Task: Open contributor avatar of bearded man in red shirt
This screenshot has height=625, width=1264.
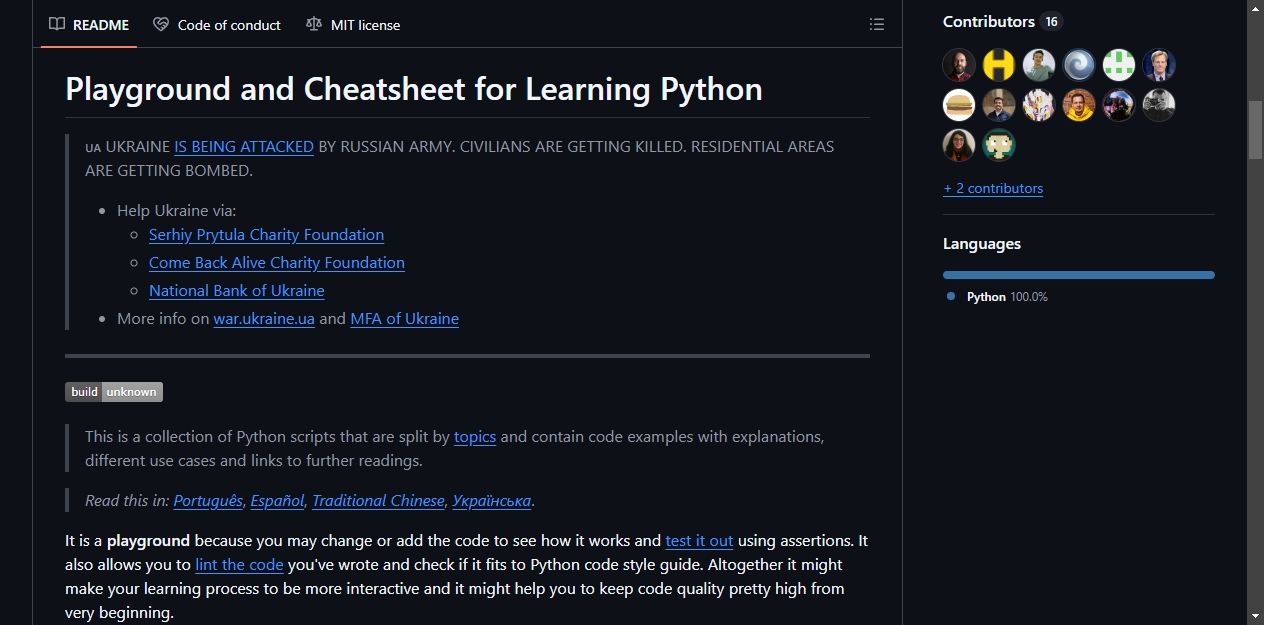Action: click(x=959, y=65)
